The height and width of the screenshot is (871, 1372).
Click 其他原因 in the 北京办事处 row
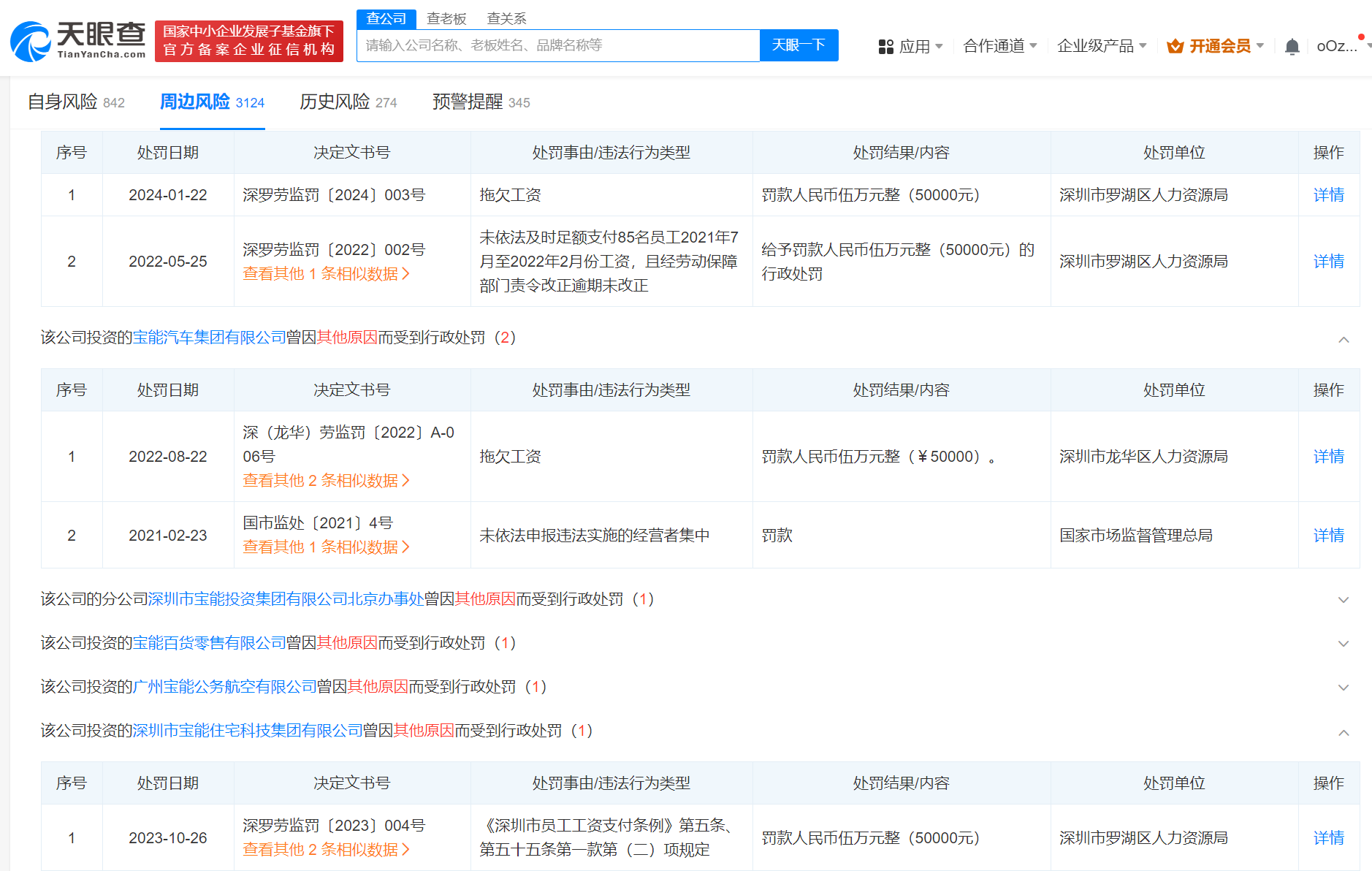coord(485,599)
